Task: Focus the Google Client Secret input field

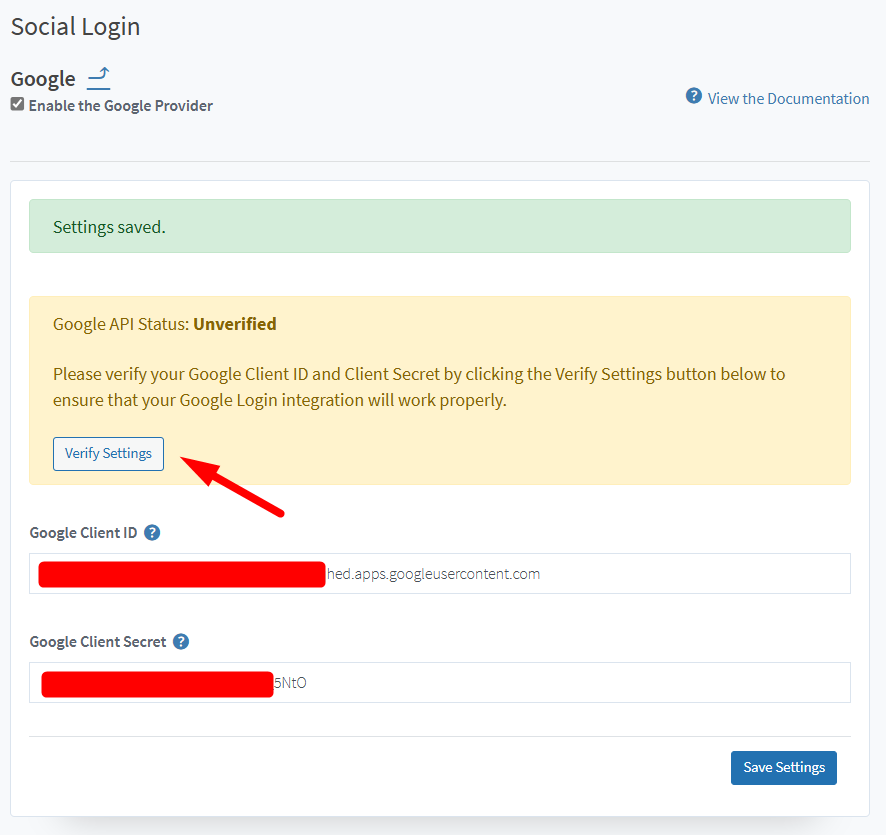Action: (x=440, y=682)
